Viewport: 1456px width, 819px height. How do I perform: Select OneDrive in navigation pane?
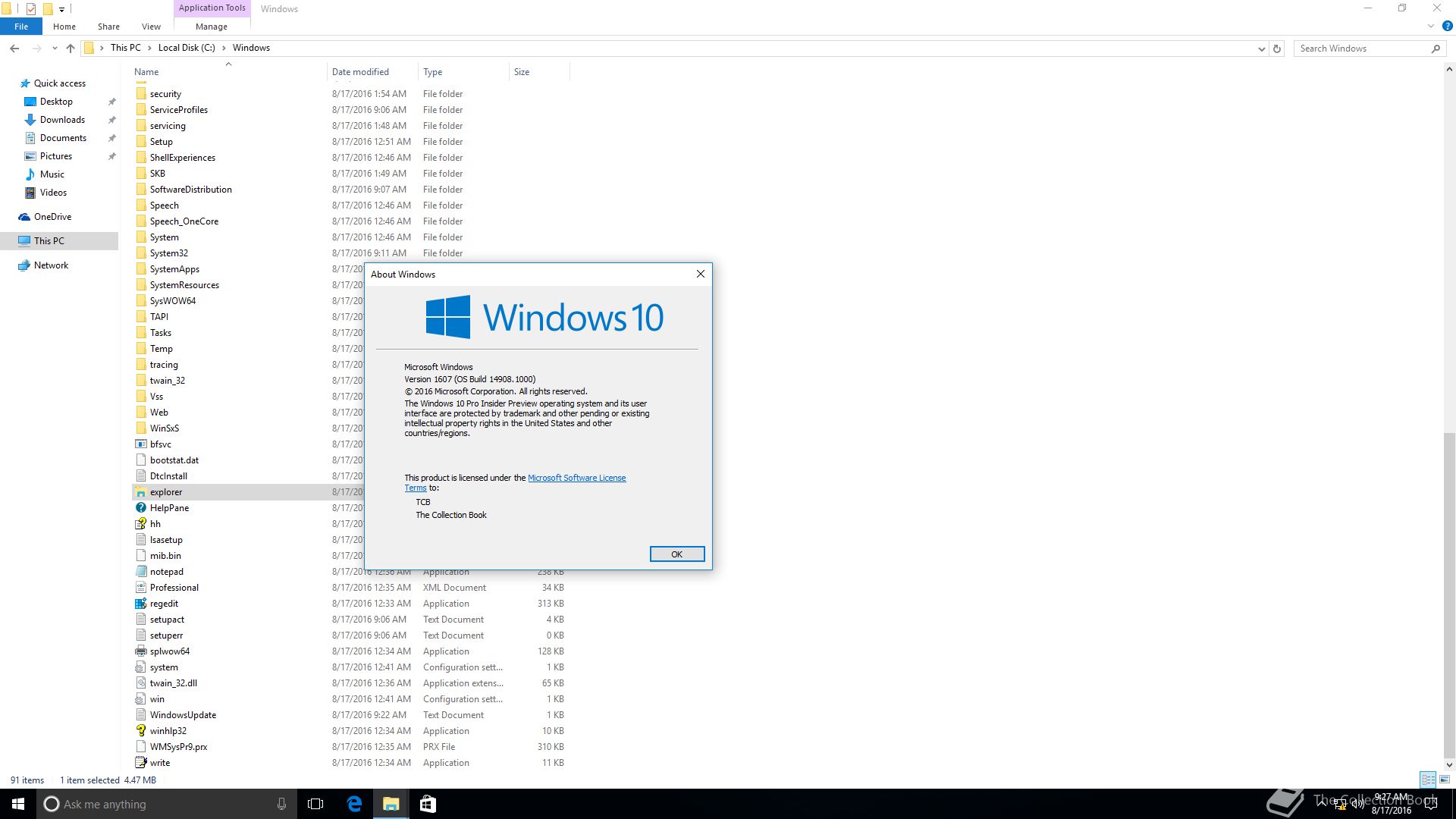coord(52,217)
